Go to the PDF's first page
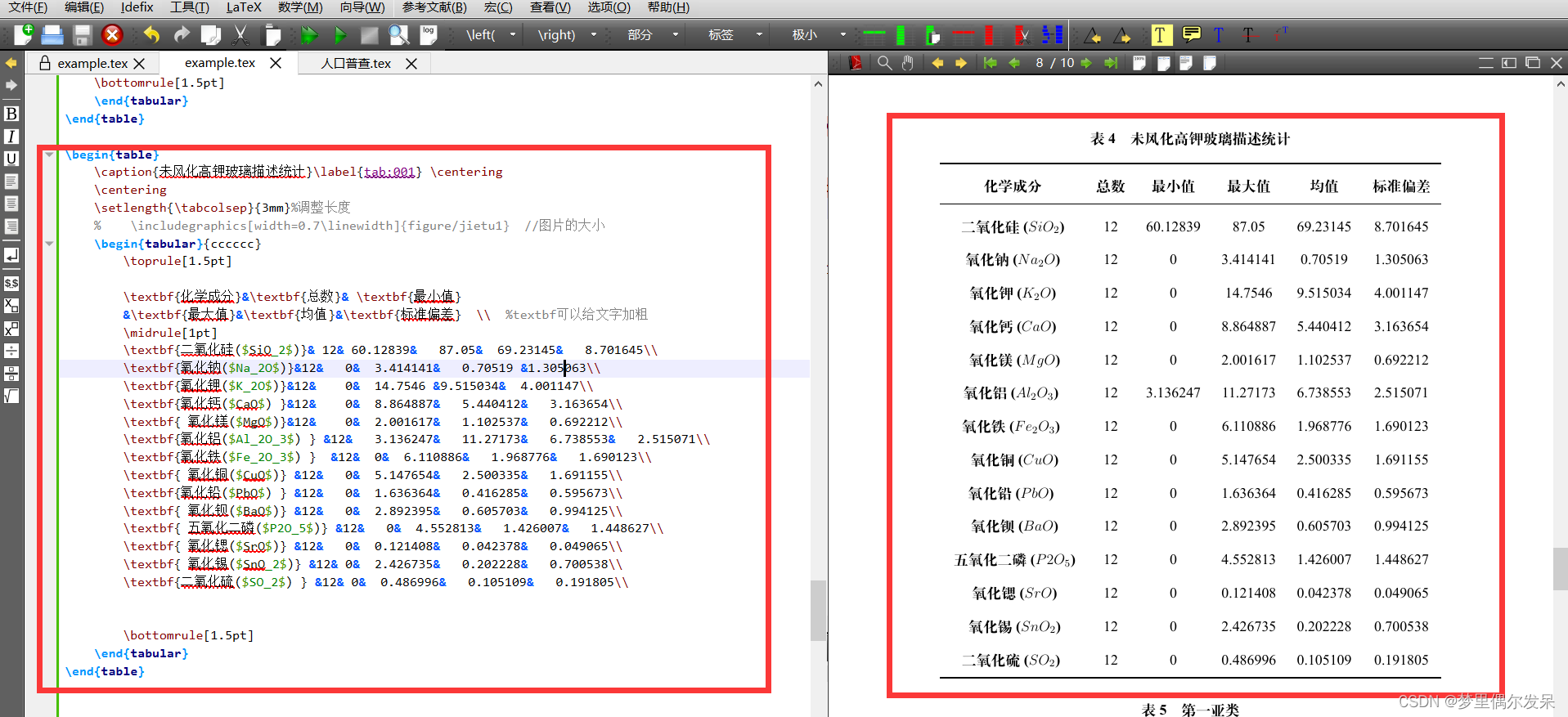Screen dimensions: 1568x717 [991, 63]
